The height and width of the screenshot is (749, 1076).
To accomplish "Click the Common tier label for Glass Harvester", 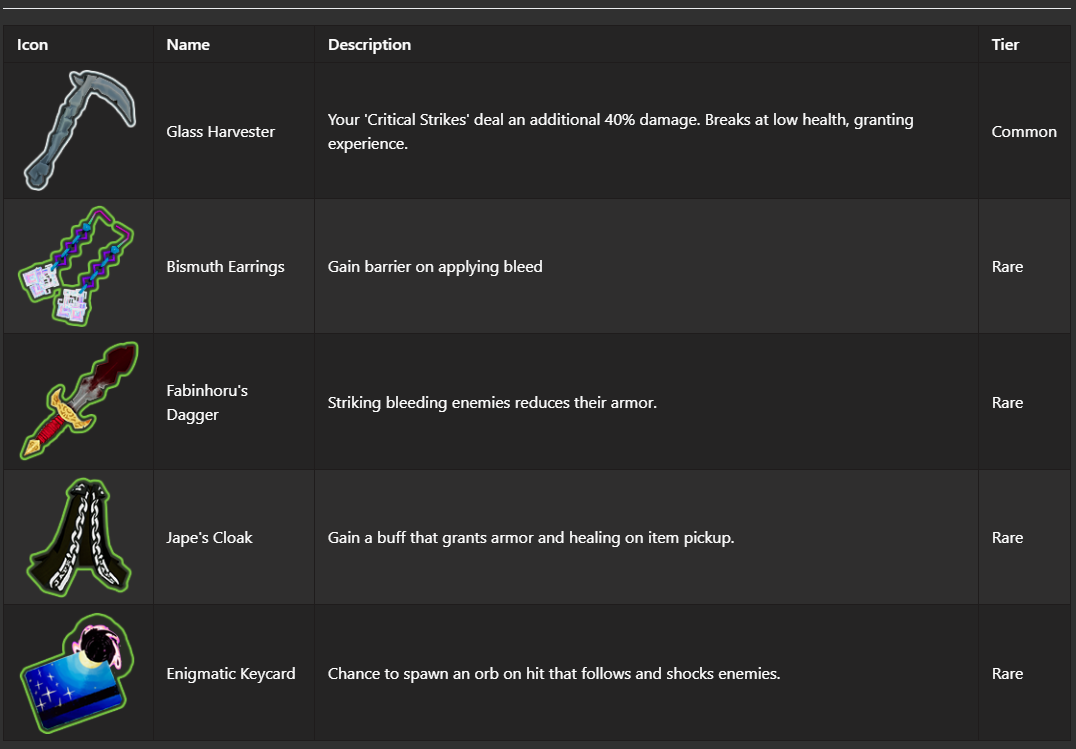I will [1024, 132].
